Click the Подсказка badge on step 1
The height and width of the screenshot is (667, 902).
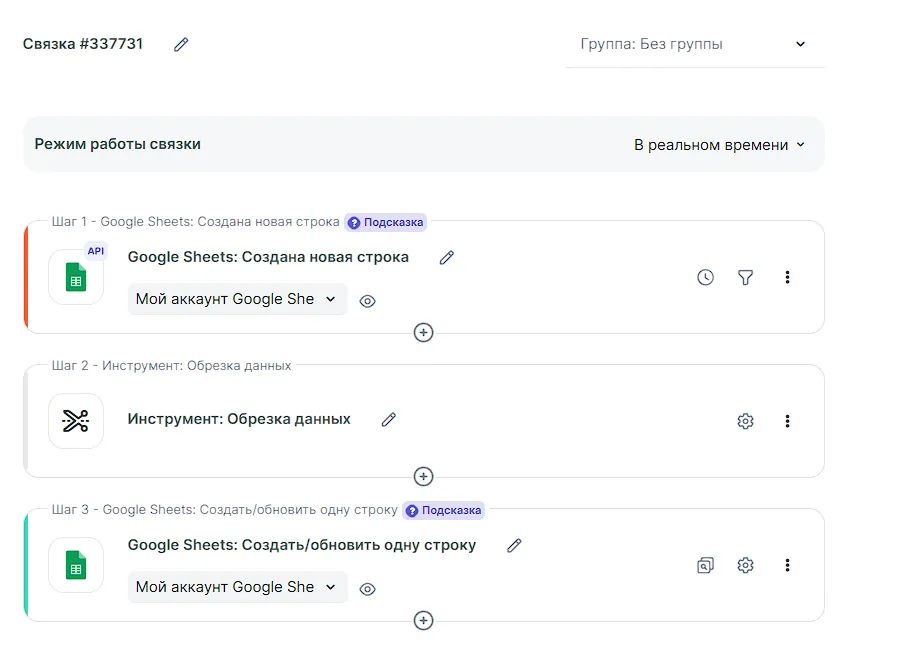click(x=386, y=222)
